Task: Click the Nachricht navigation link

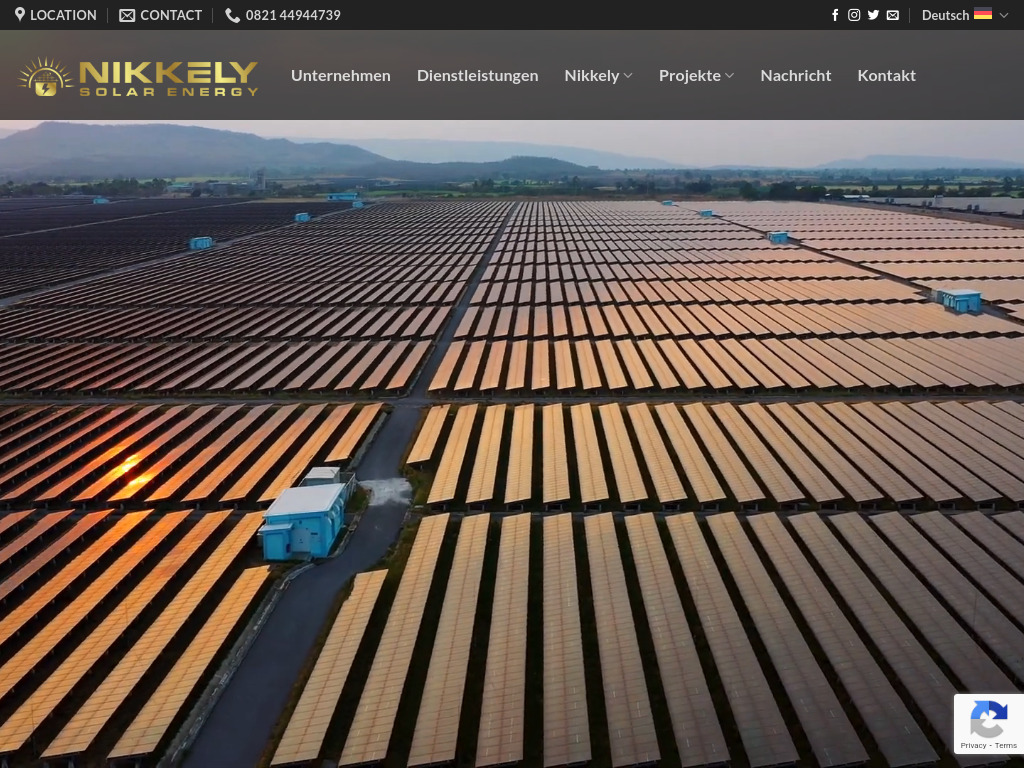Action: click(x=796, y=75)
